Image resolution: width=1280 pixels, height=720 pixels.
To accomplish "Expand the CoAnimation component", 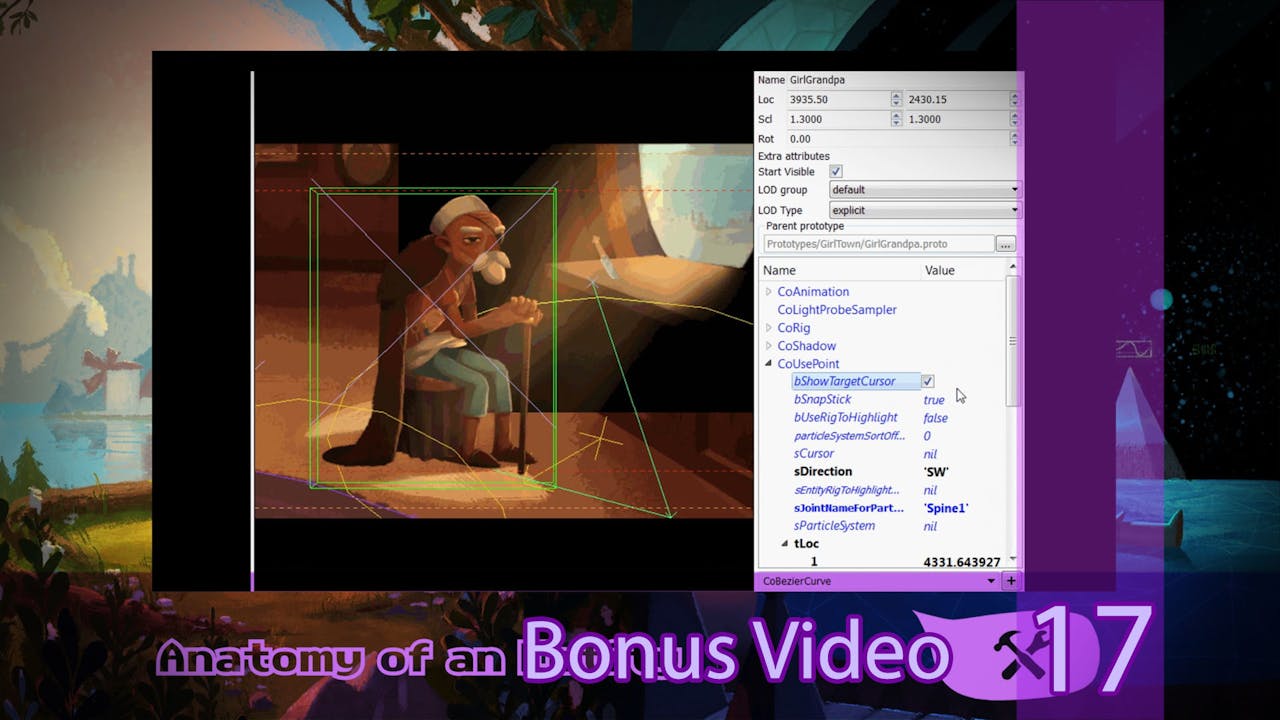I will pyautogui.click(x=768, y=291).
